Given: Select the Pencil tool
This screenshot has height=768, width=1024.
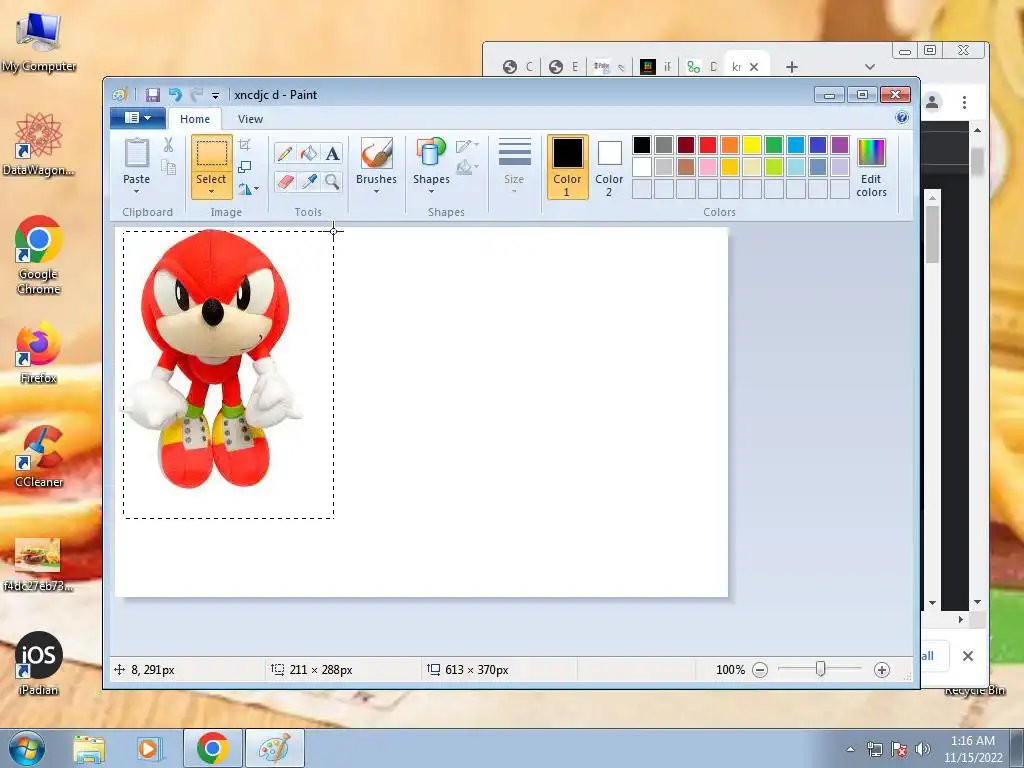Looking at the screenshot, I should click(x=285, y=153).
